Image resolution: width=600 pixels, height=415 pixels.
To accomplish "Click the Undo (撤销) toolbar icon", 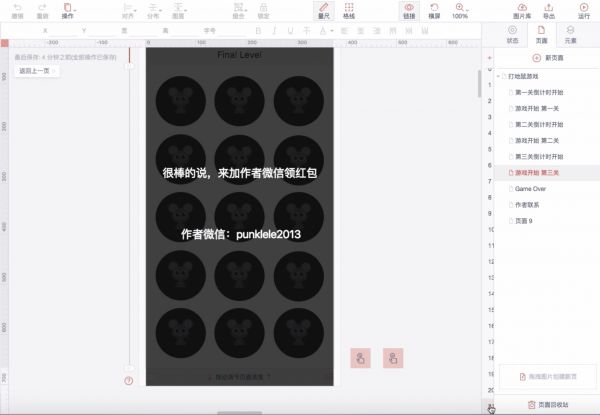I will [x=18, y=11].
